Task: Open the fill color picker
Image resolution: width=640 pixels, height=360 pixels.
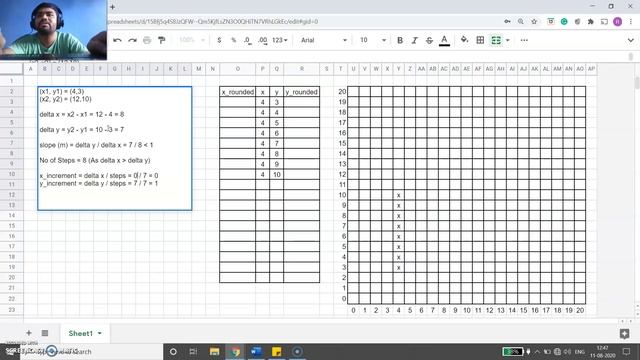Action: 464,40
